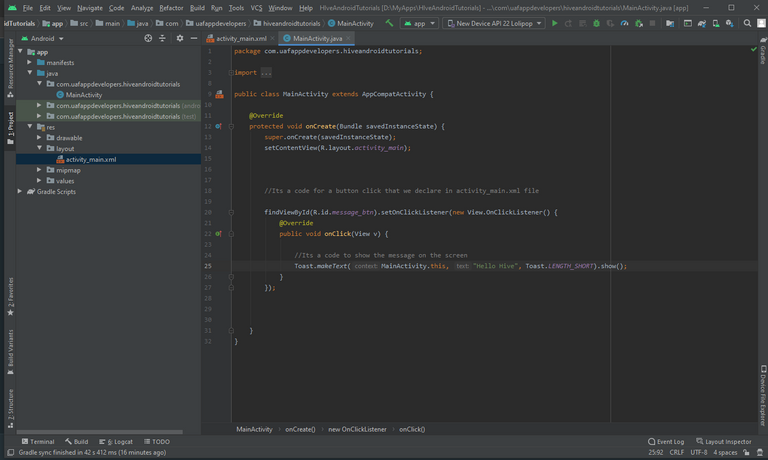
Task: Open the Event Log button
Action: 665,441
